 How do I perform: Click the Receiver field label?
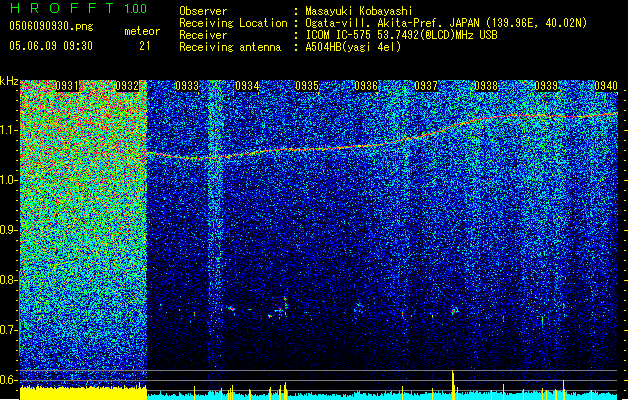pos(203,35)
